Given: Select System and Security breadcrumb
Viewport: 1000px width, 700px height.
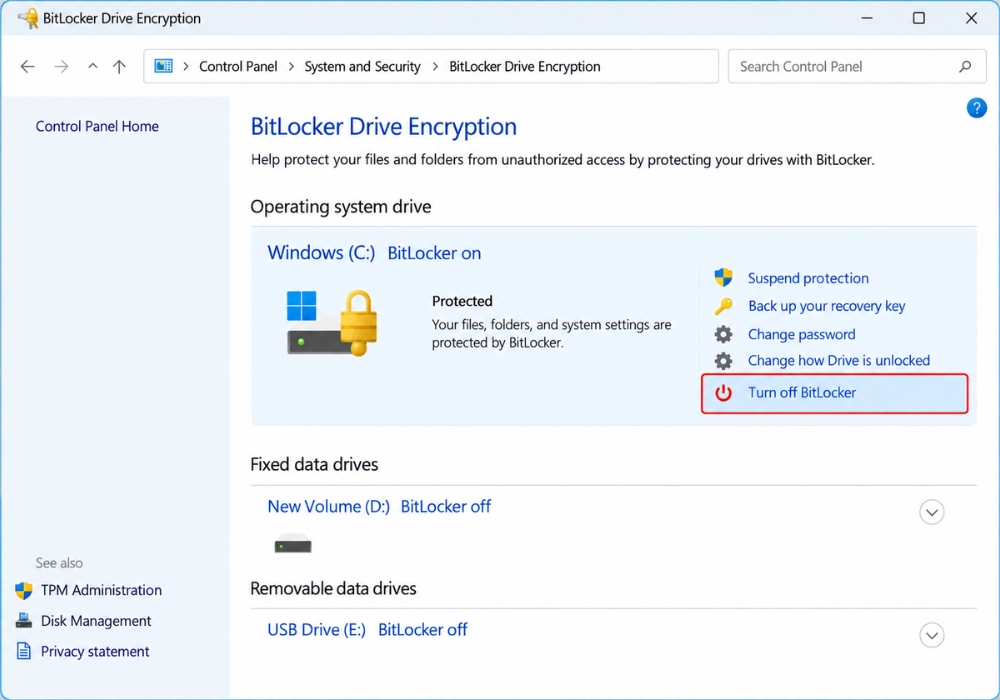Looking at the screenshot, I should [x=362, y=66].
